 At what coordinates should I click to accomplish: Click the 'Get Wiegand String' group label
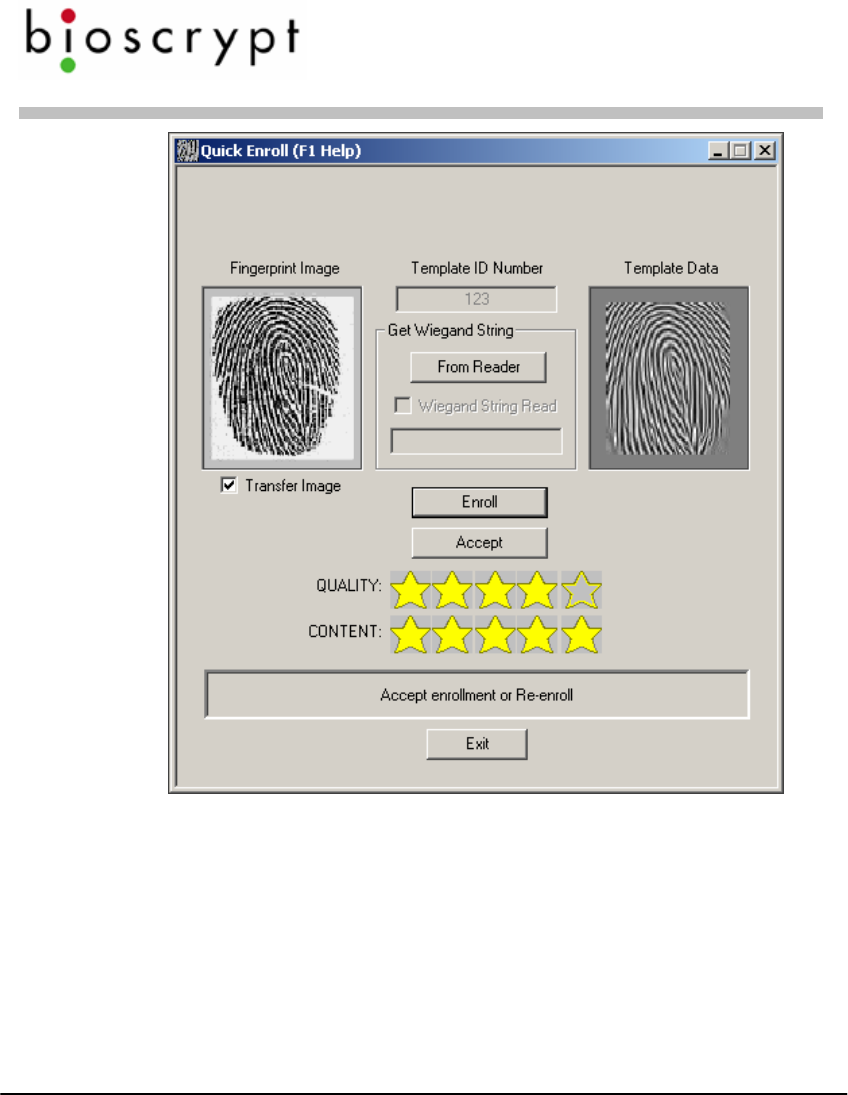click(451, 330)
